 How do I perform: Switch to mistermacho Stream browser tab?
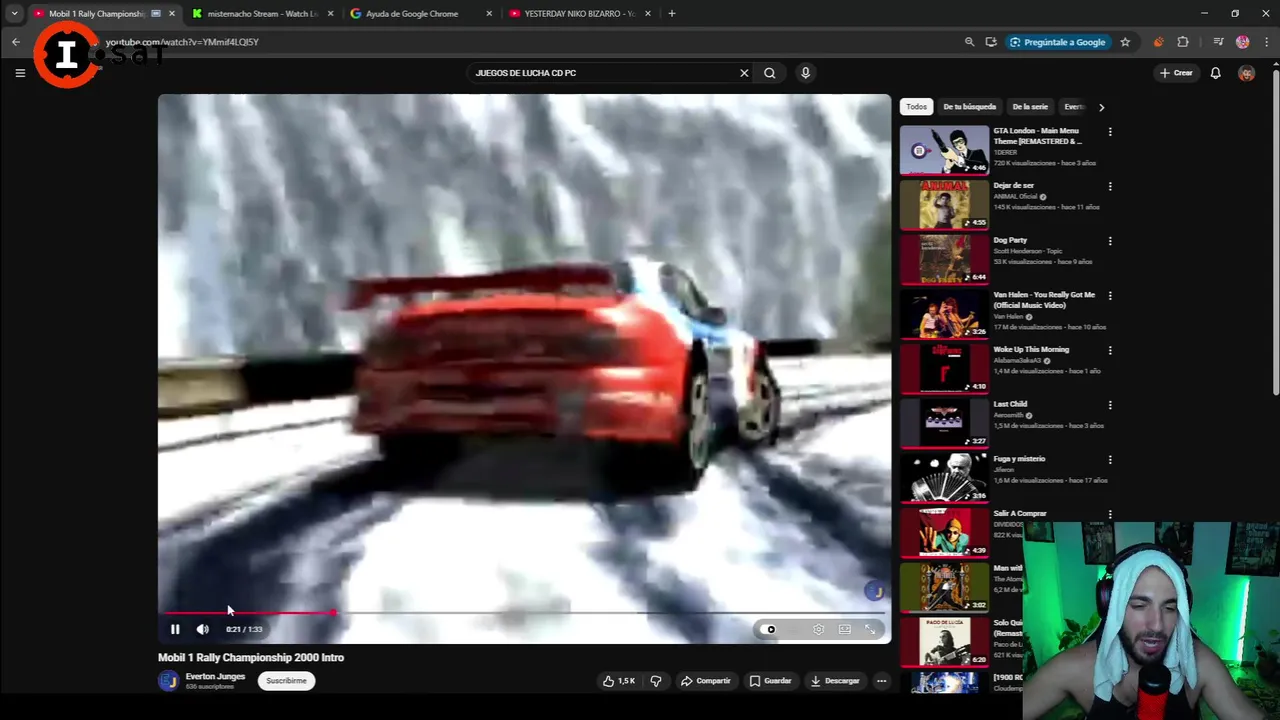click(x=264, y=14)
